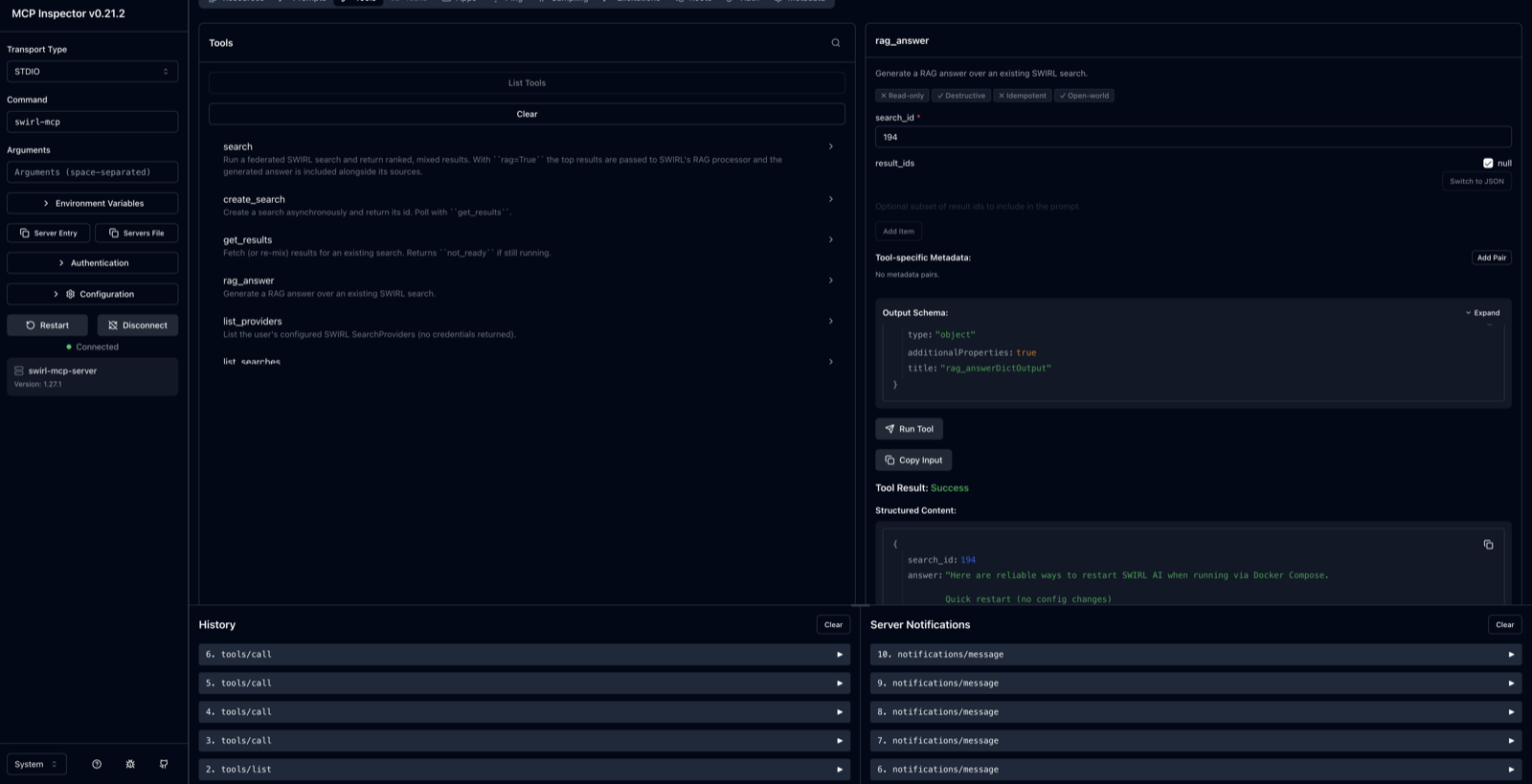
Task: Click the List Tools button
Action: coord(527,83)
